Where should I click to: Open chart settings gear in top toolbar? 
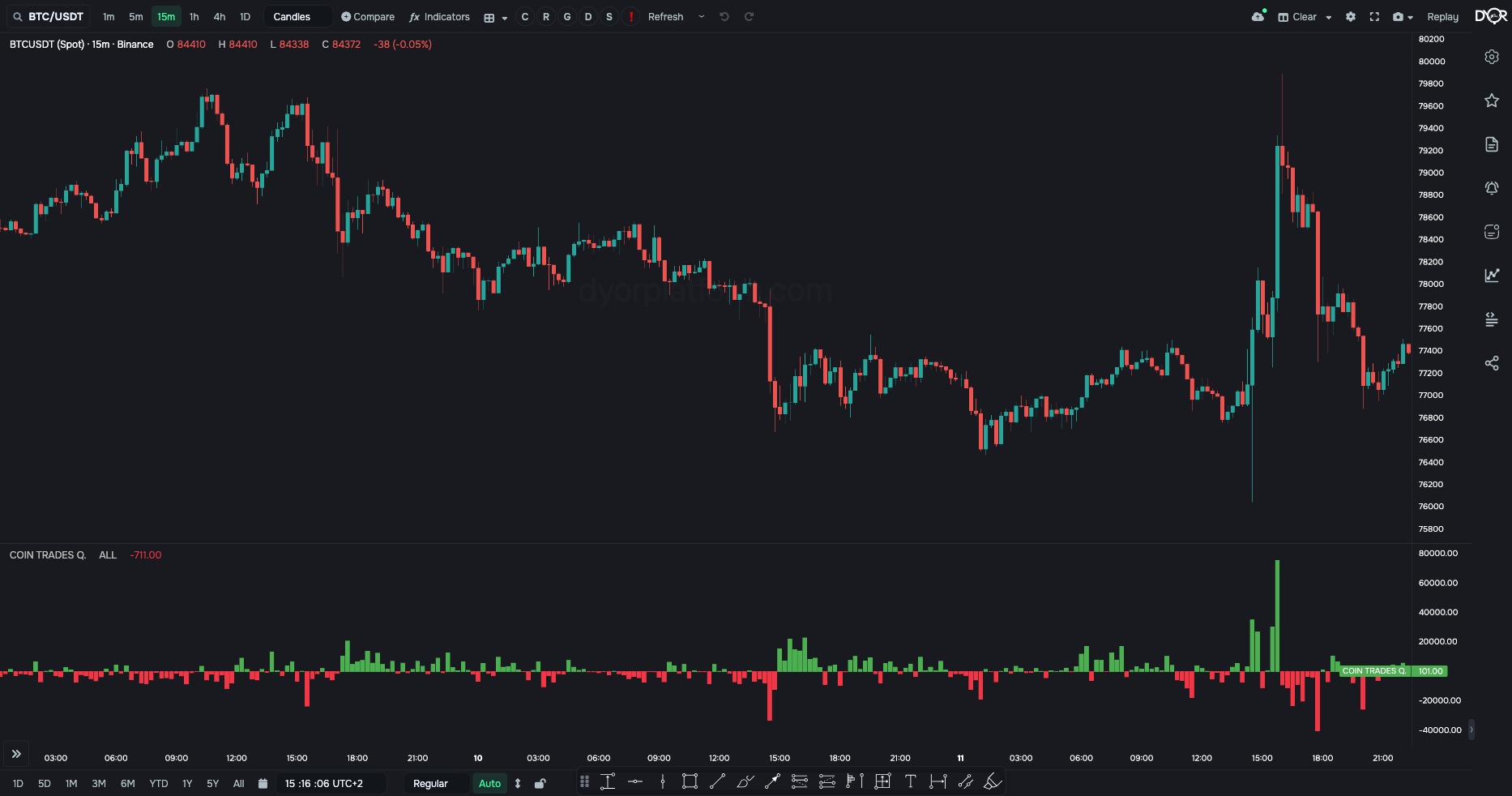pyautogui.click(x=1351, y=17)
